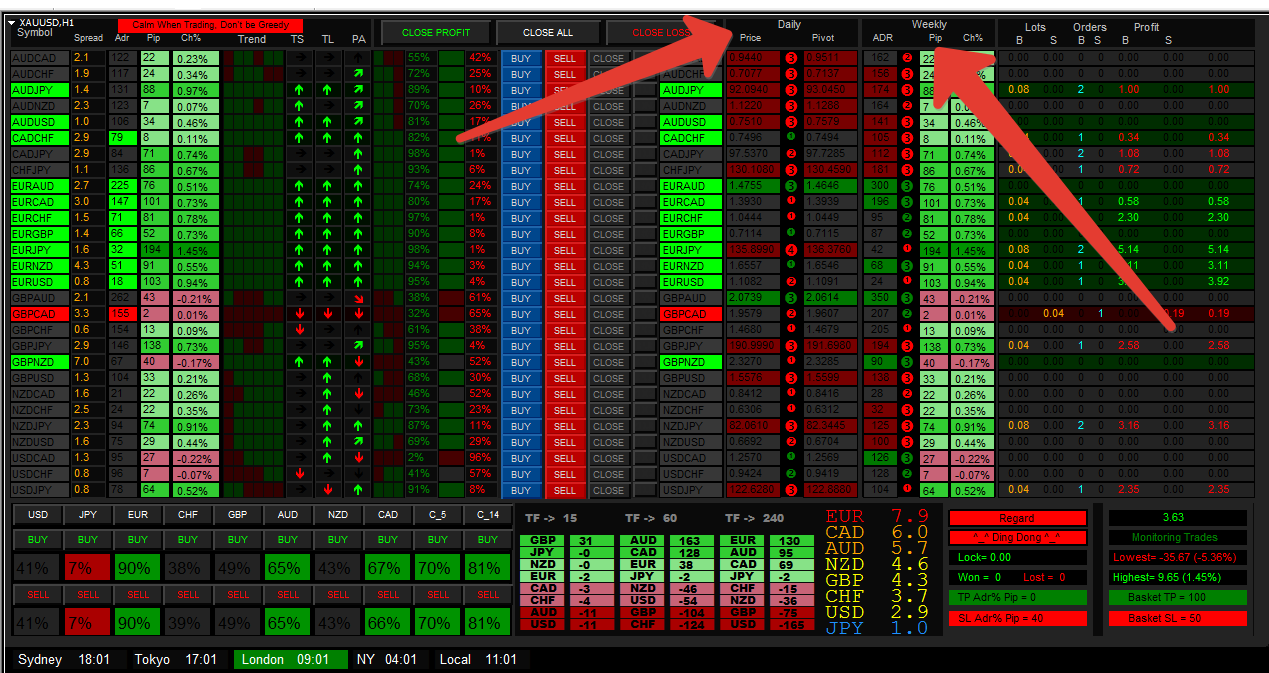Image resolution: width=1269 pixels, height=673 pixels.
Task: Click SELL in the EURCAD row
Action: point(565,203)
